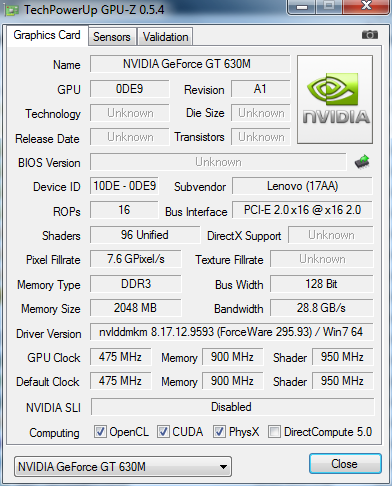392x486 pixels.
Task: Open the Validation tab
Action: (x=165, y=37)
